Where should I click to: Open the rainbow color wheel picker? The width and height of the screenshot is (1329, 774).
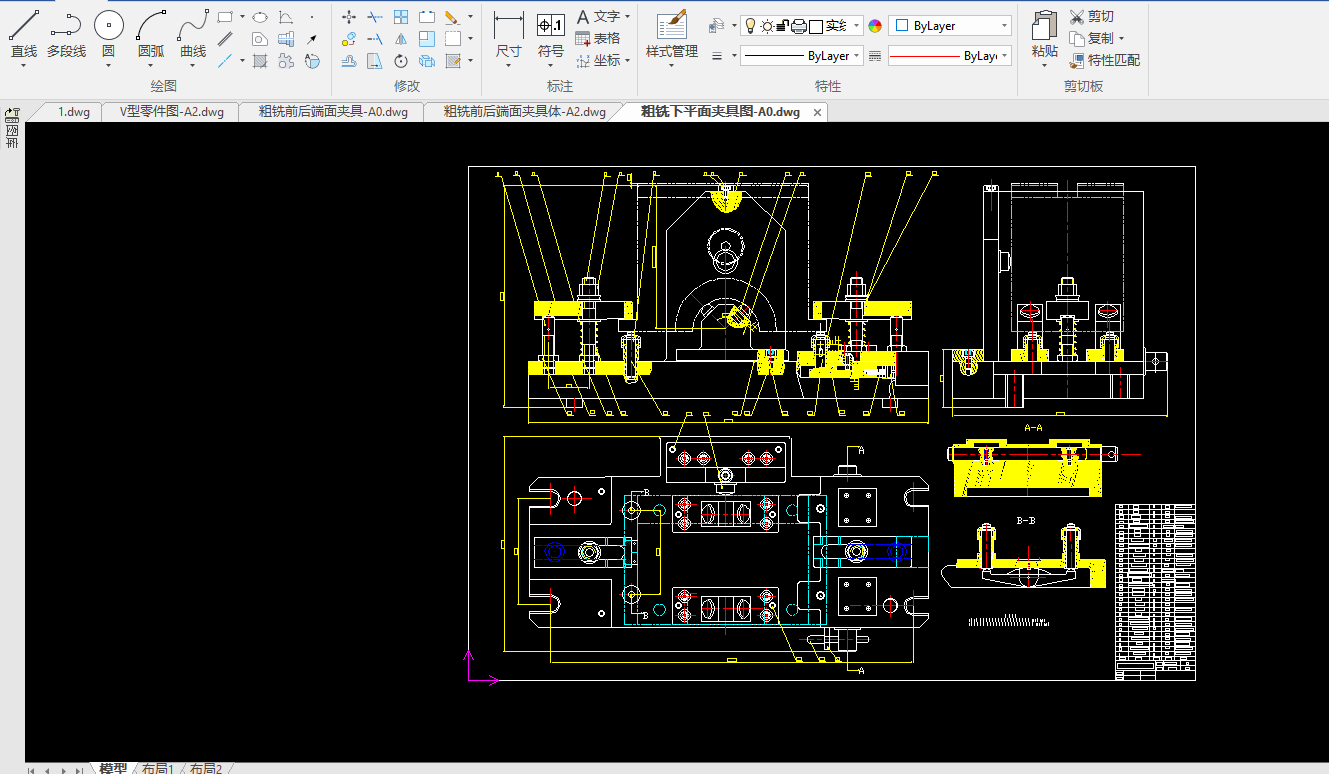[875, 26]
